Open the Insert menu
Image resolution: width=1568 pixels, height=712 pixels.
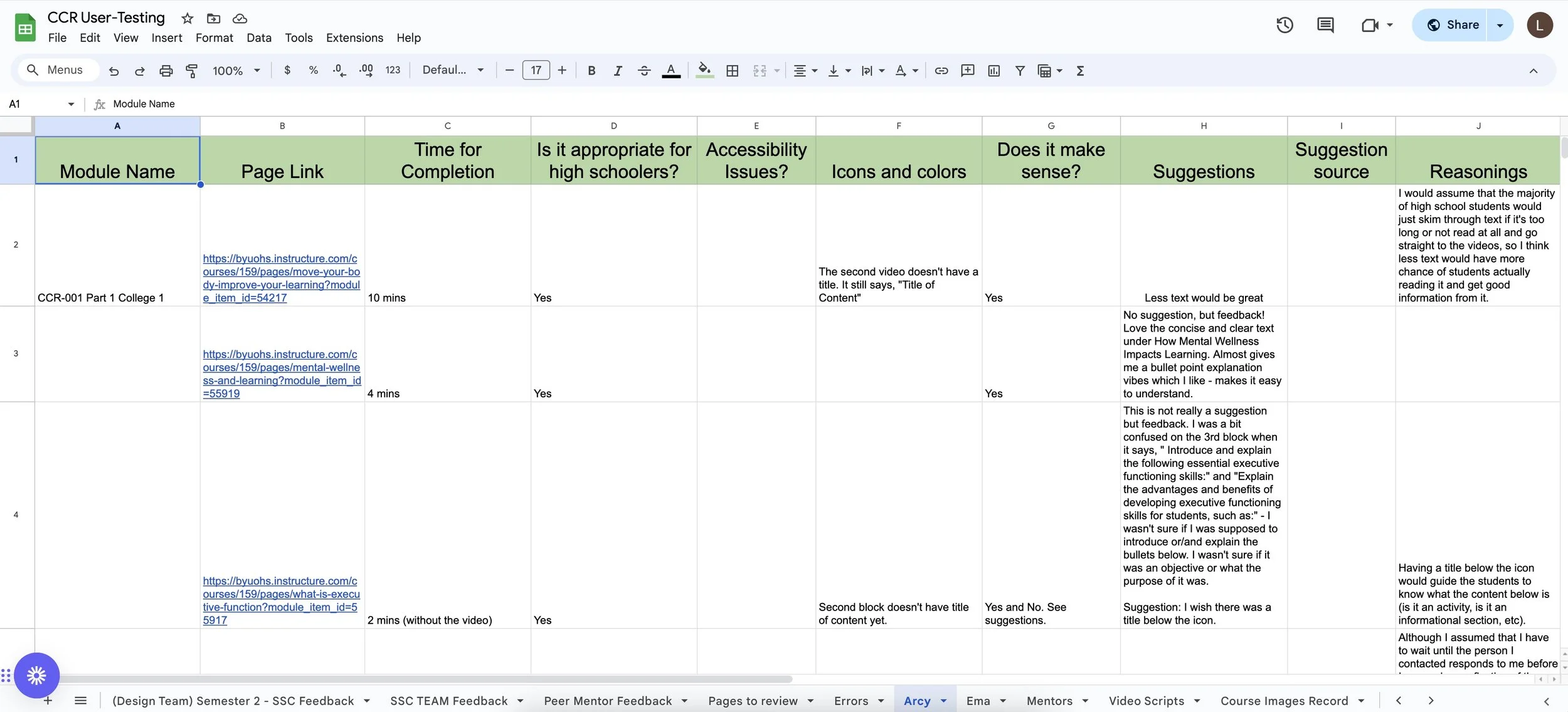[167, 38]
